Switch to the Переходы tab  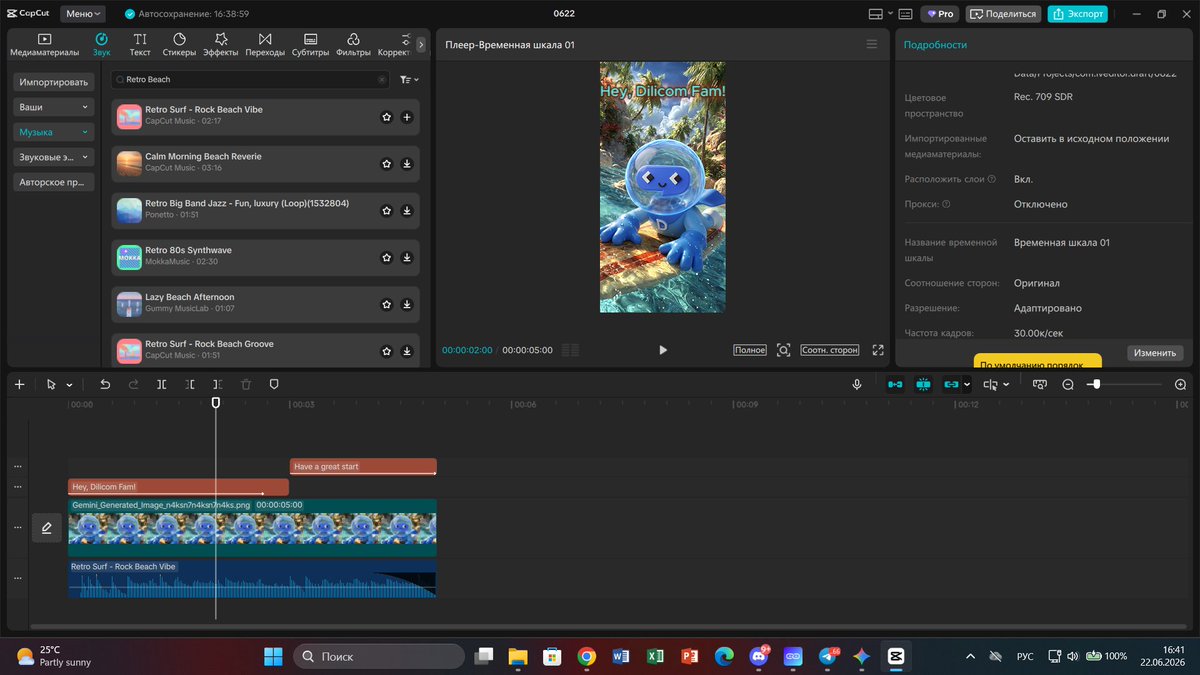click(265, 44)
